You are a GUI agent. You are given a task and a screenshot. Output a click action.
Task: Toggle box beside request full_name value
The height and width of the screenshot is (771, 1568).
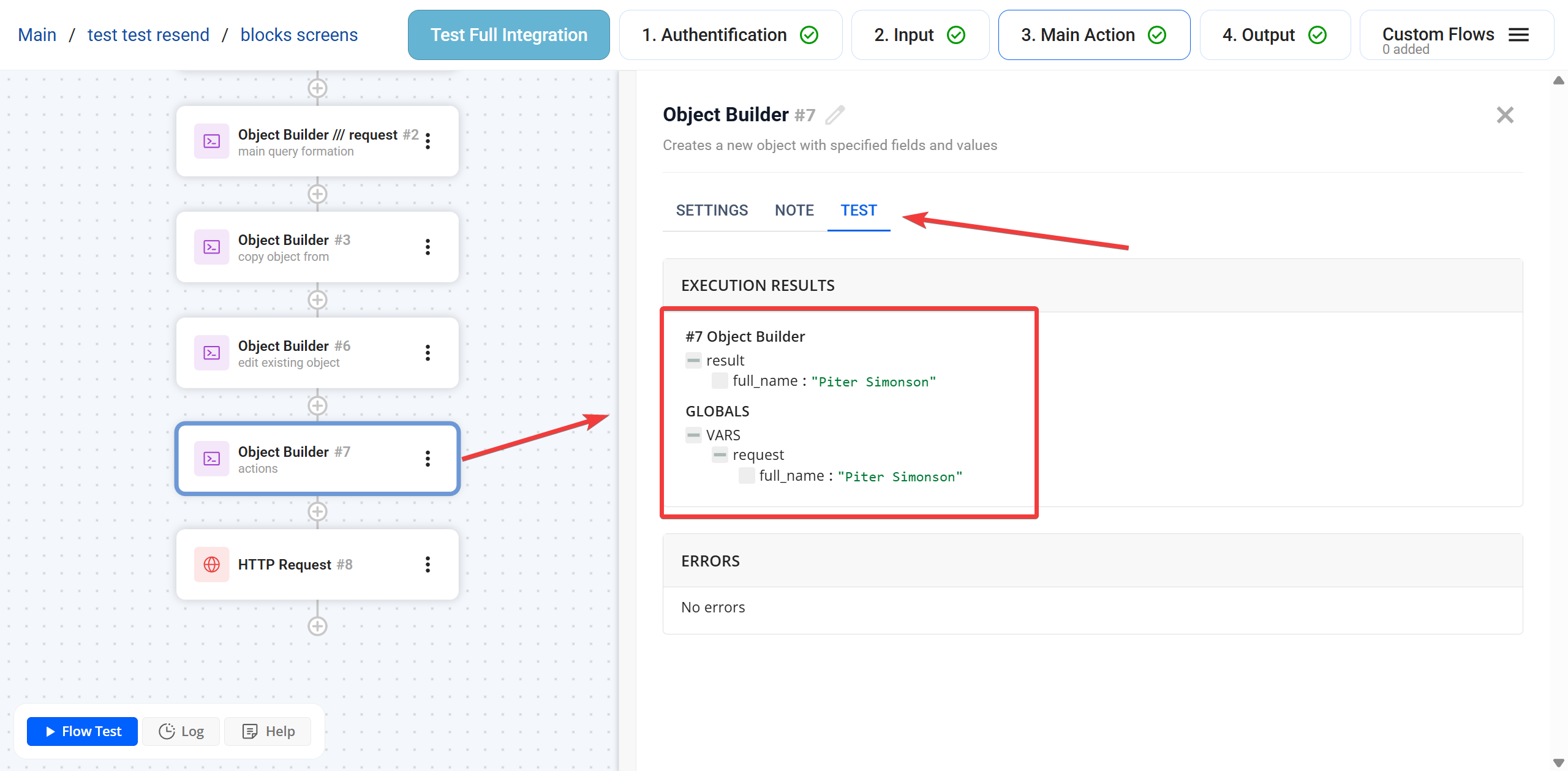(x=746, y=476)
